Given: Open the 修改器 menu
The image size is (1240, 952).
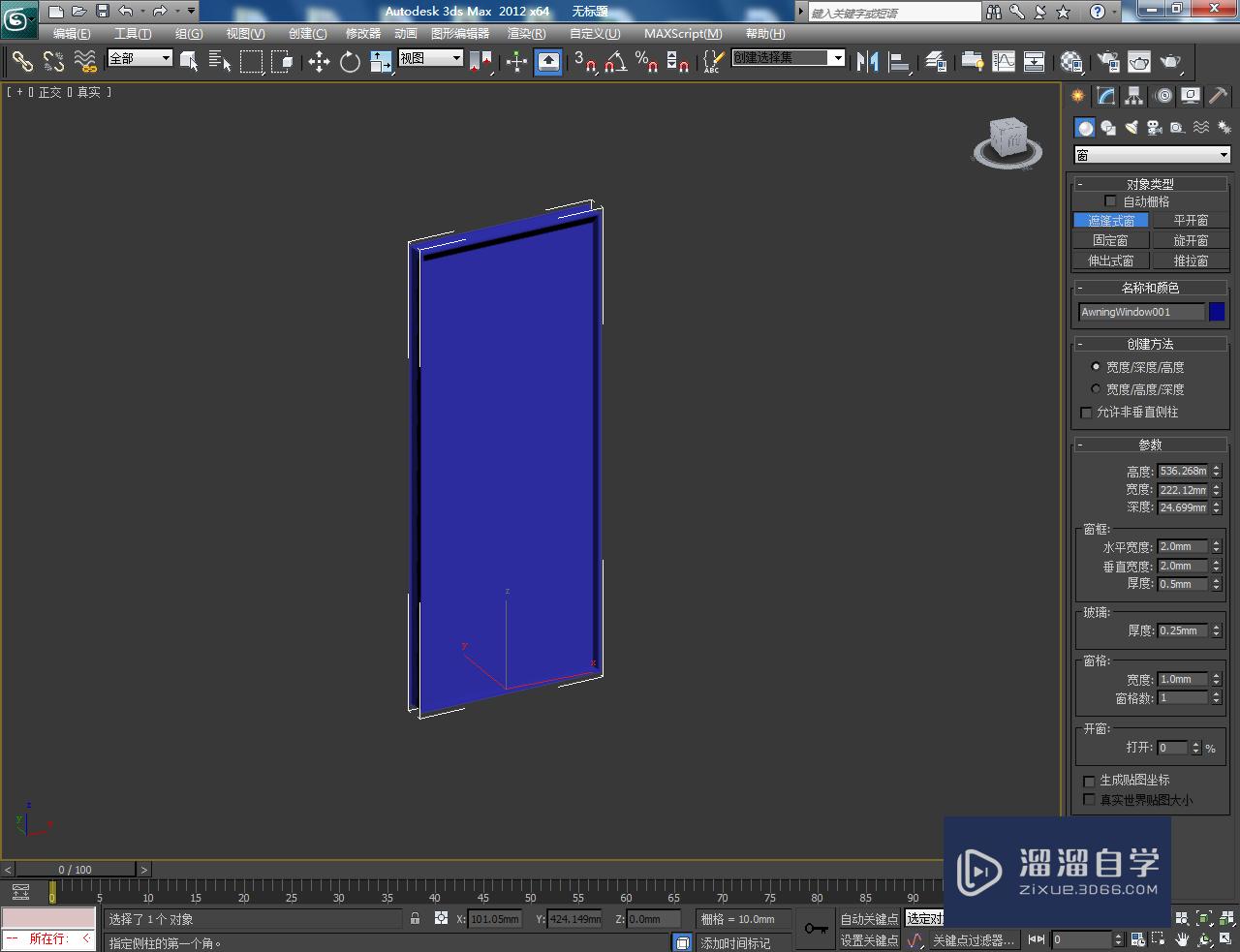Looking at the screenshot, I should pyautogui.click(x=363, y=33).
